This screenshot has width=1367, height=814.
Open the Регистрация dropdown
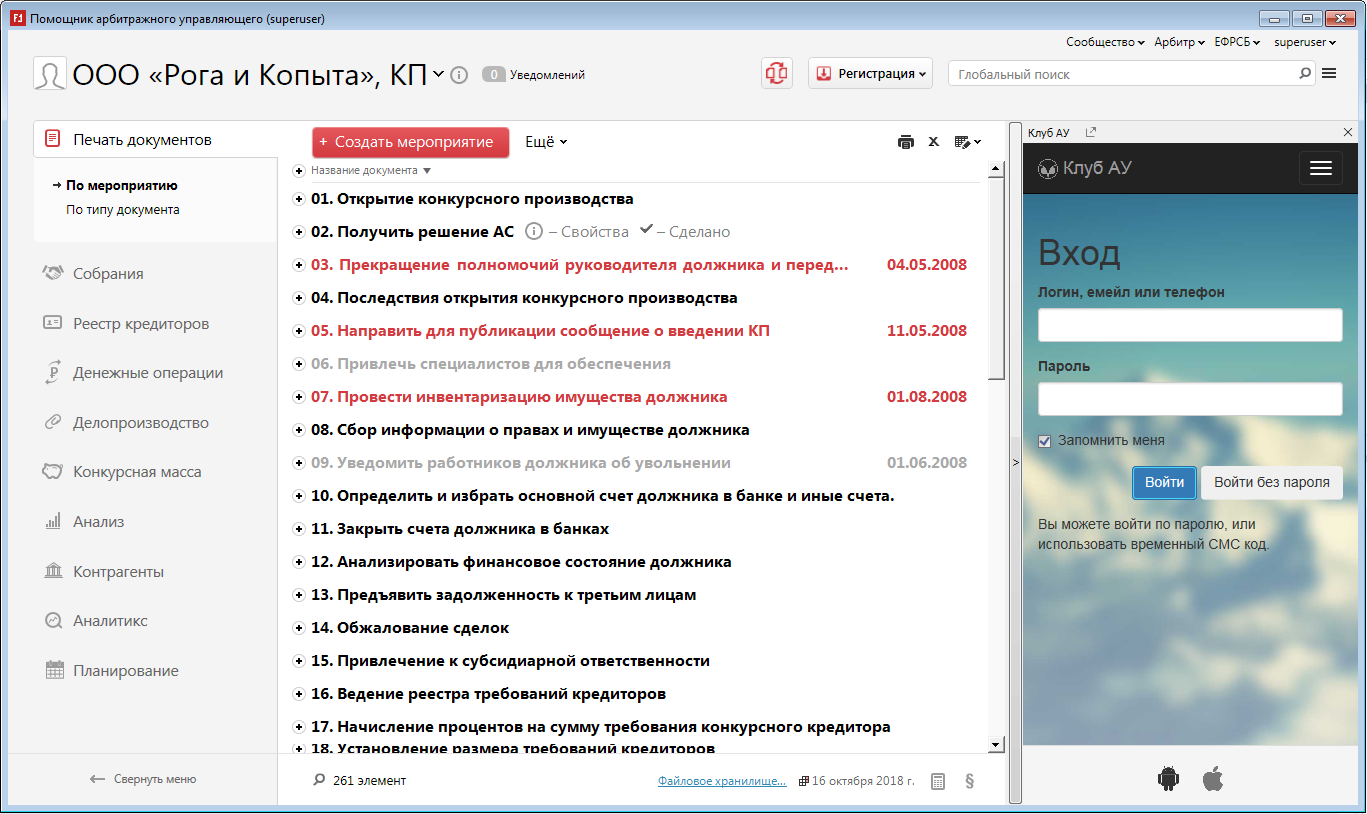(x=870, y=73)
